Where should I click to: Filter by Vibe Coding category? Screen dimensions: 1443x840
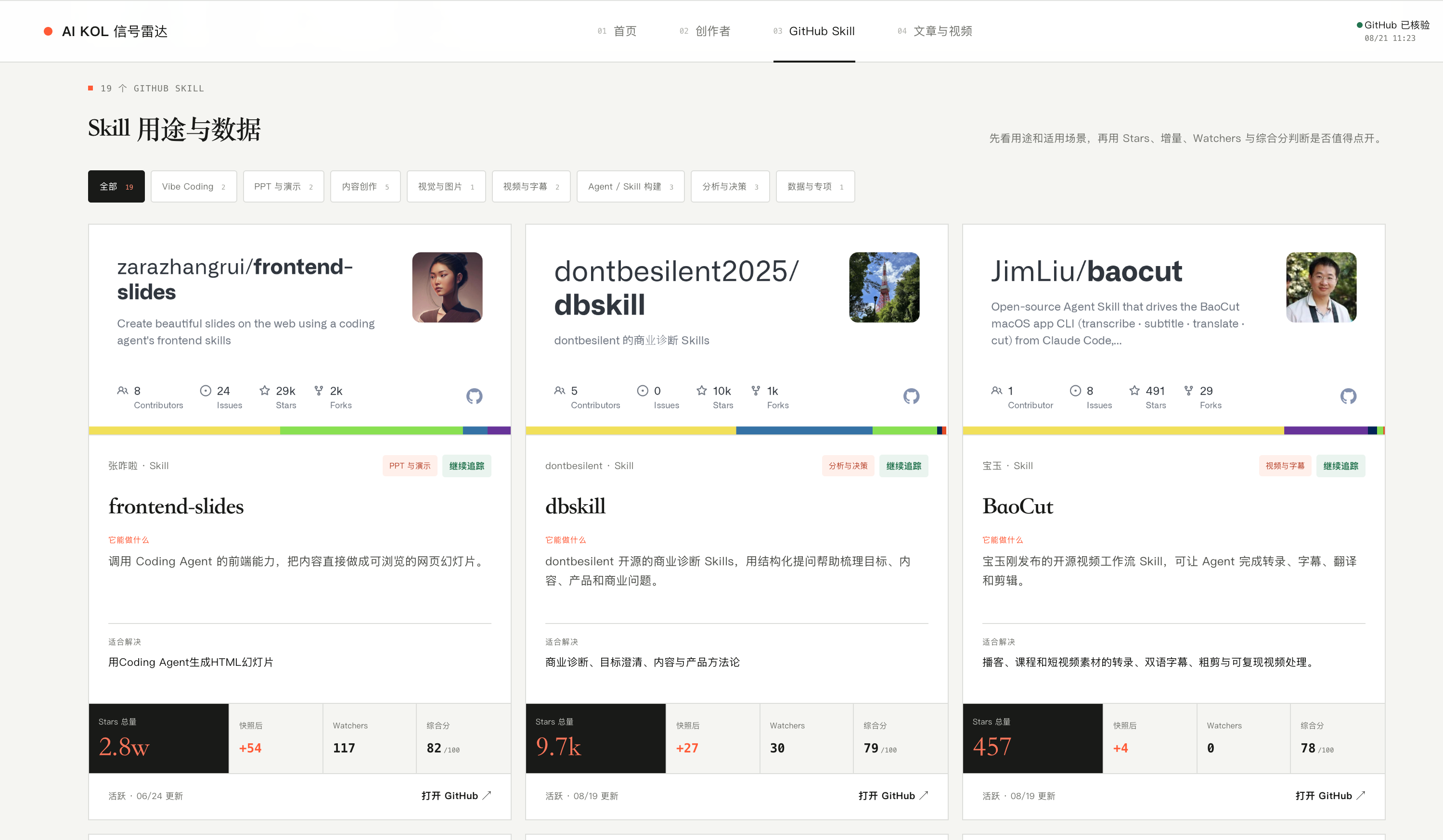193,187
